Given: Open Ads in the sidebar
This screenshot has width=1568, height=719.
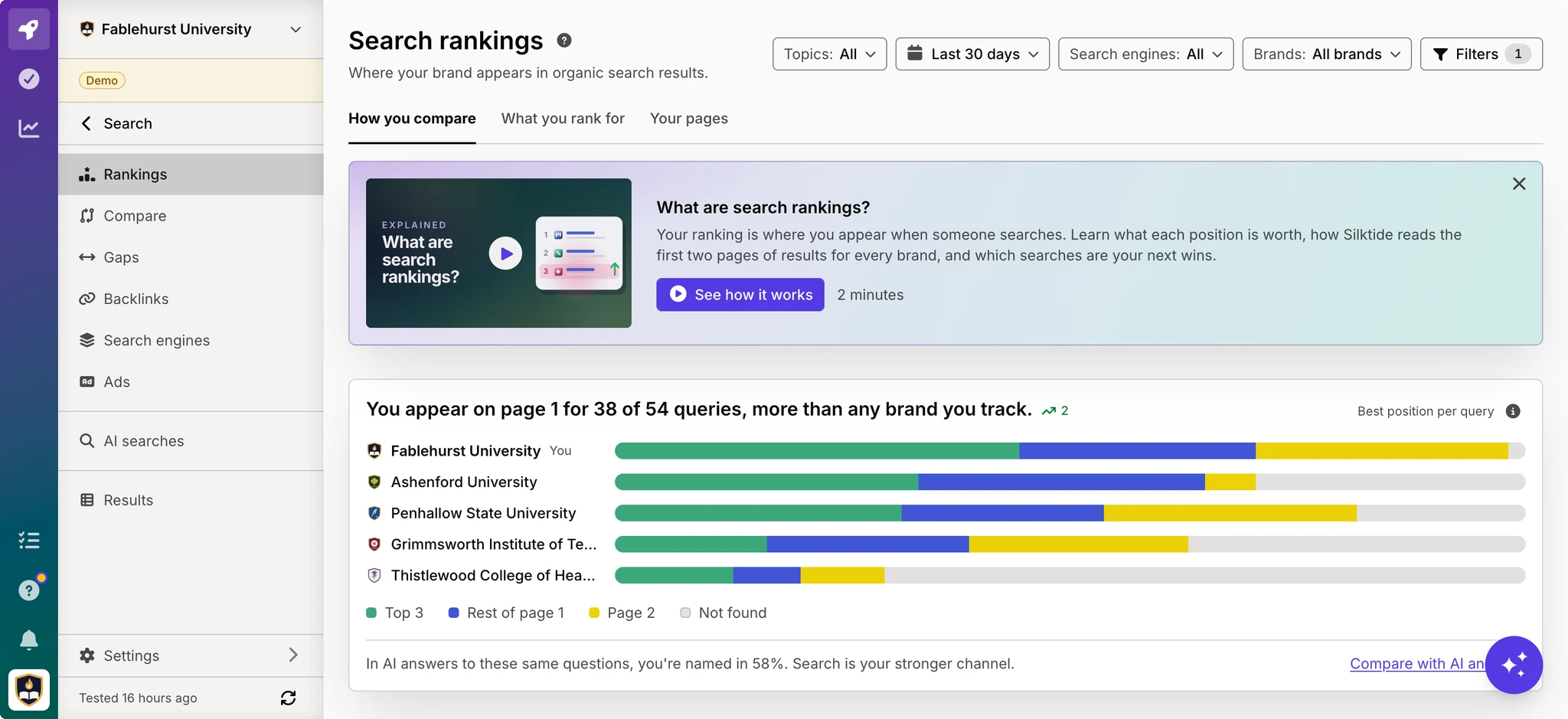Looking at the screenshot, I should coord(191,381).
